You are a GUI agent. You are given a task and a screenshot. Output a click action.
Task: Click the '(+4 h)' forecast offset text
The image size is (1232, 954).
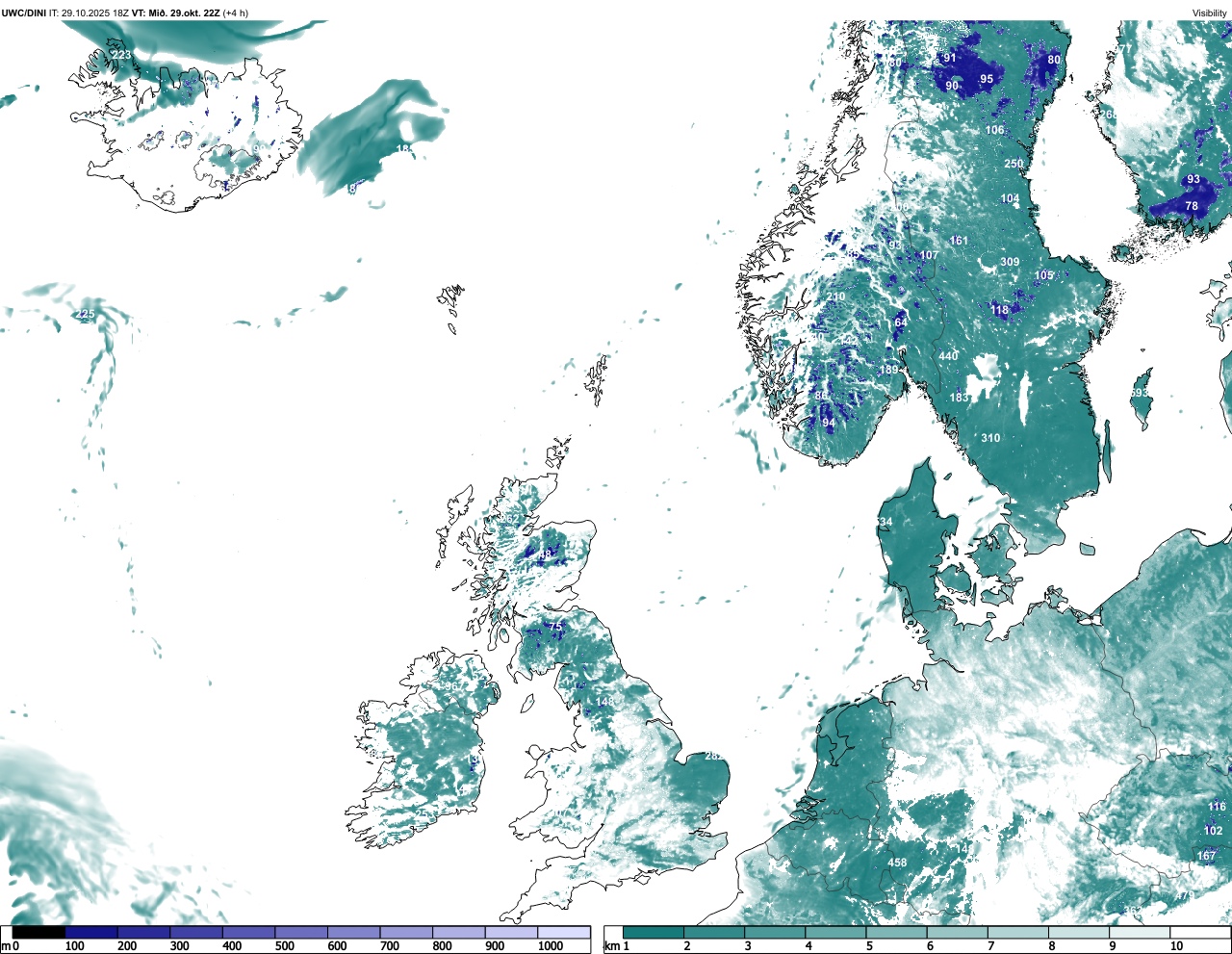coord(236,13)
